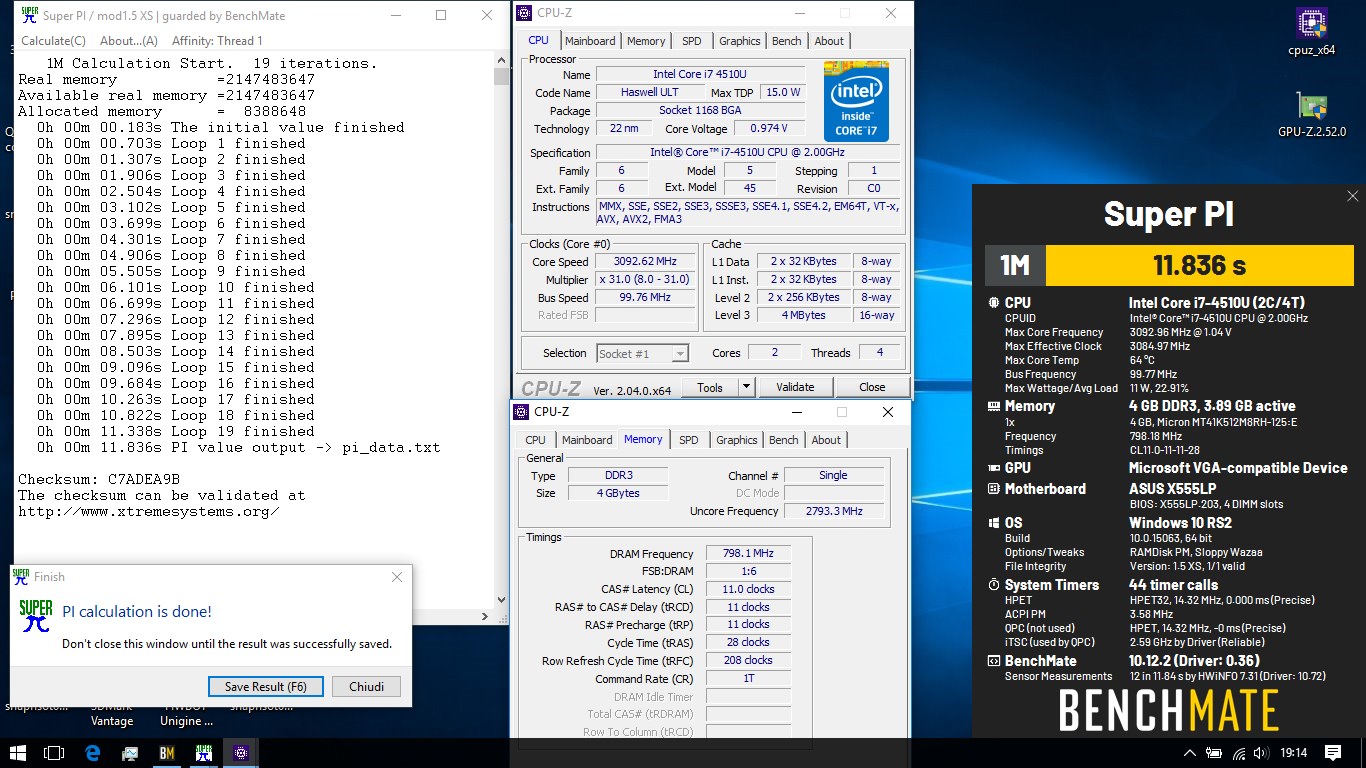Screen dimensions: 1366x768
Task: Open the clock showing 19:14
Action: click(1293, 753)
